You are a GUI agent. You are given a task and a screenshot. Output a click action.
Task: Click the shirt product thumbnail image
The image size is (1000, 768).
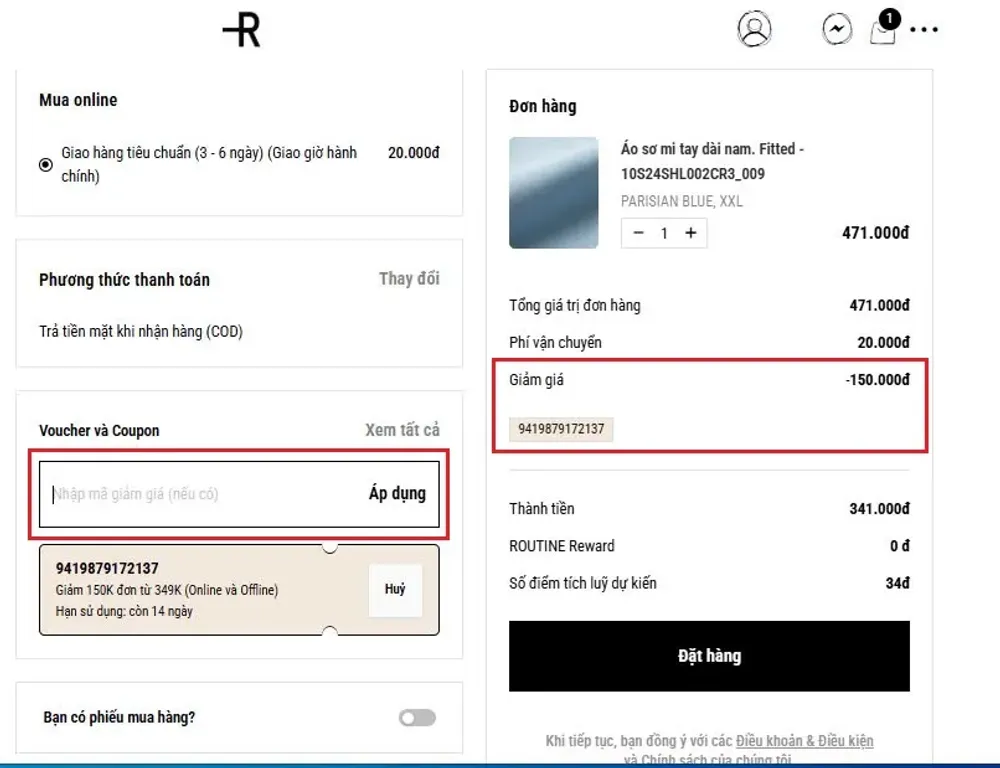(x=554, y=193)
